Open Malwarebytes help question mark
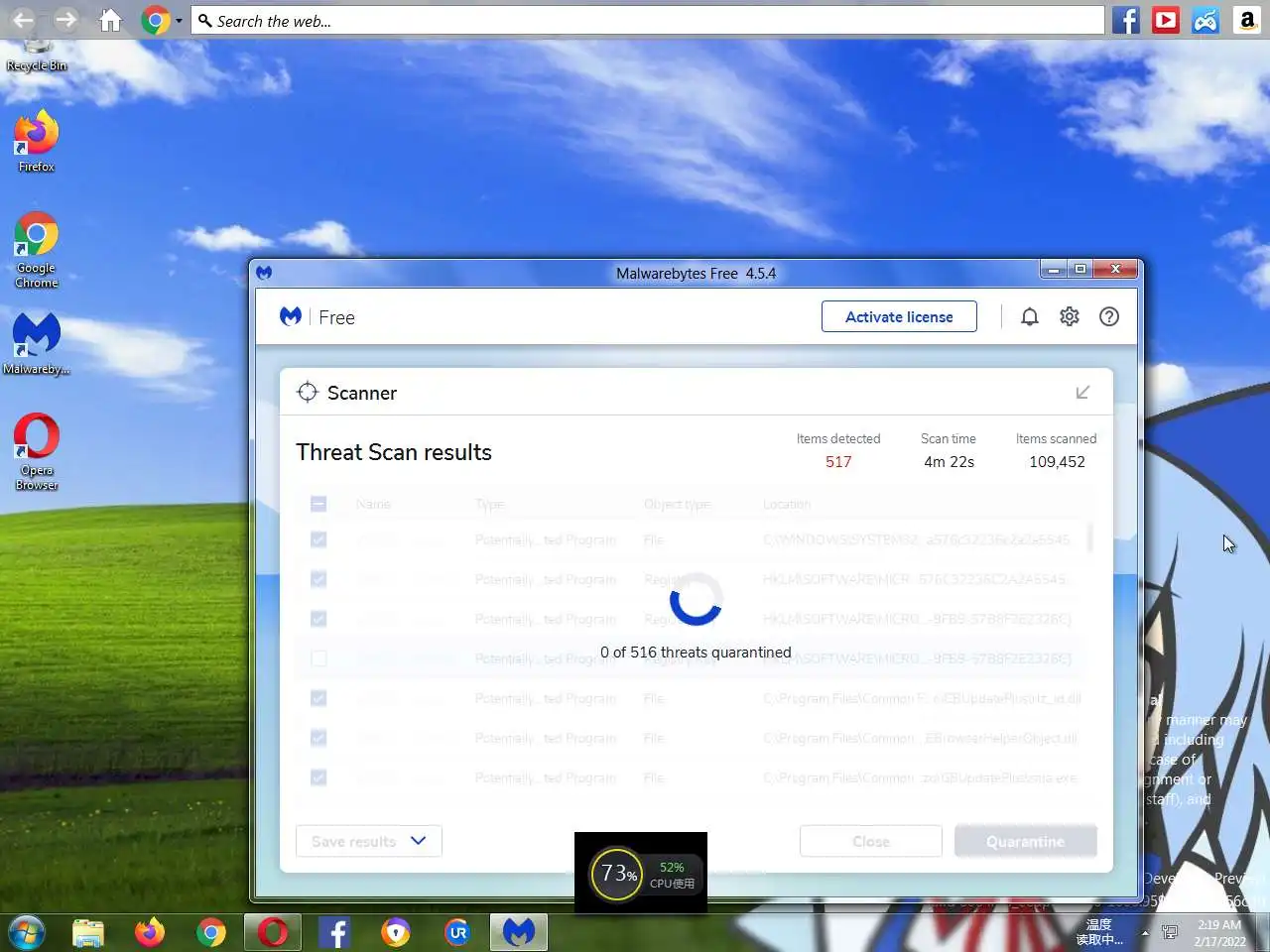This screenshot has height=952, width=1270. (x=1109, y=316)
